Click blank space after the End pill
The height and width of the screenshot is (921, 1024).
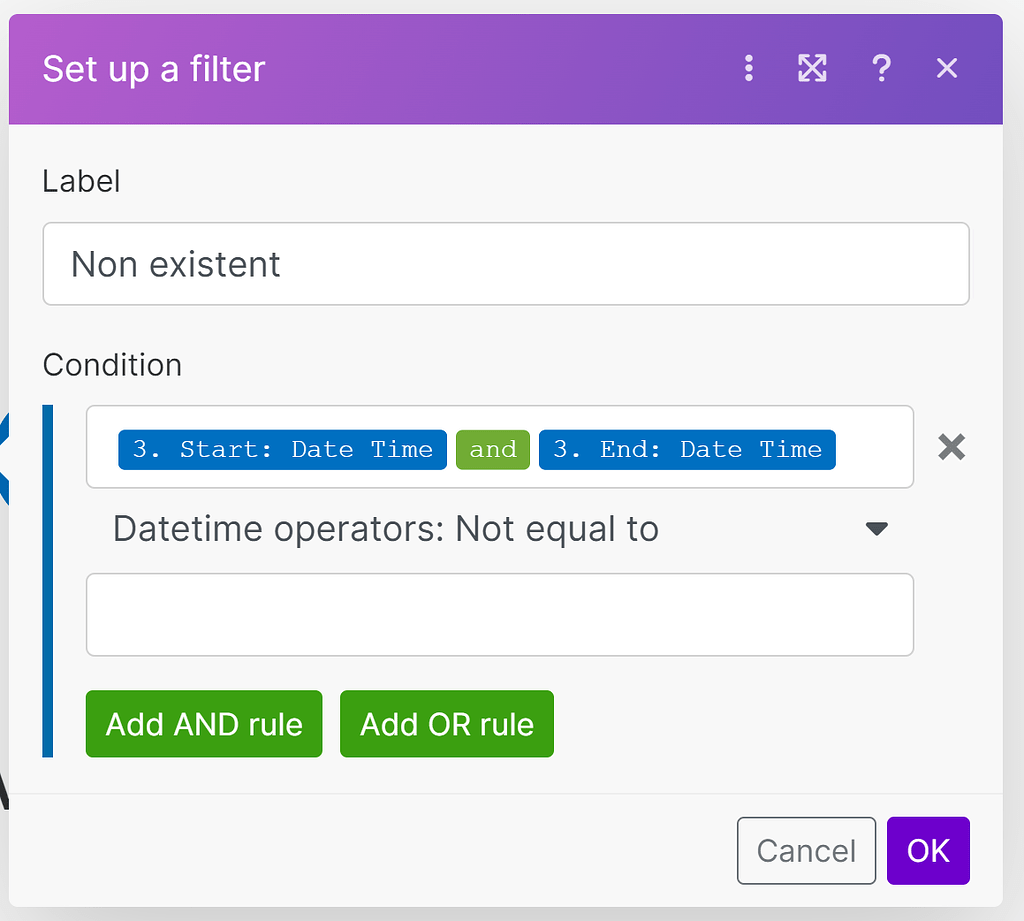pos(873,449)
